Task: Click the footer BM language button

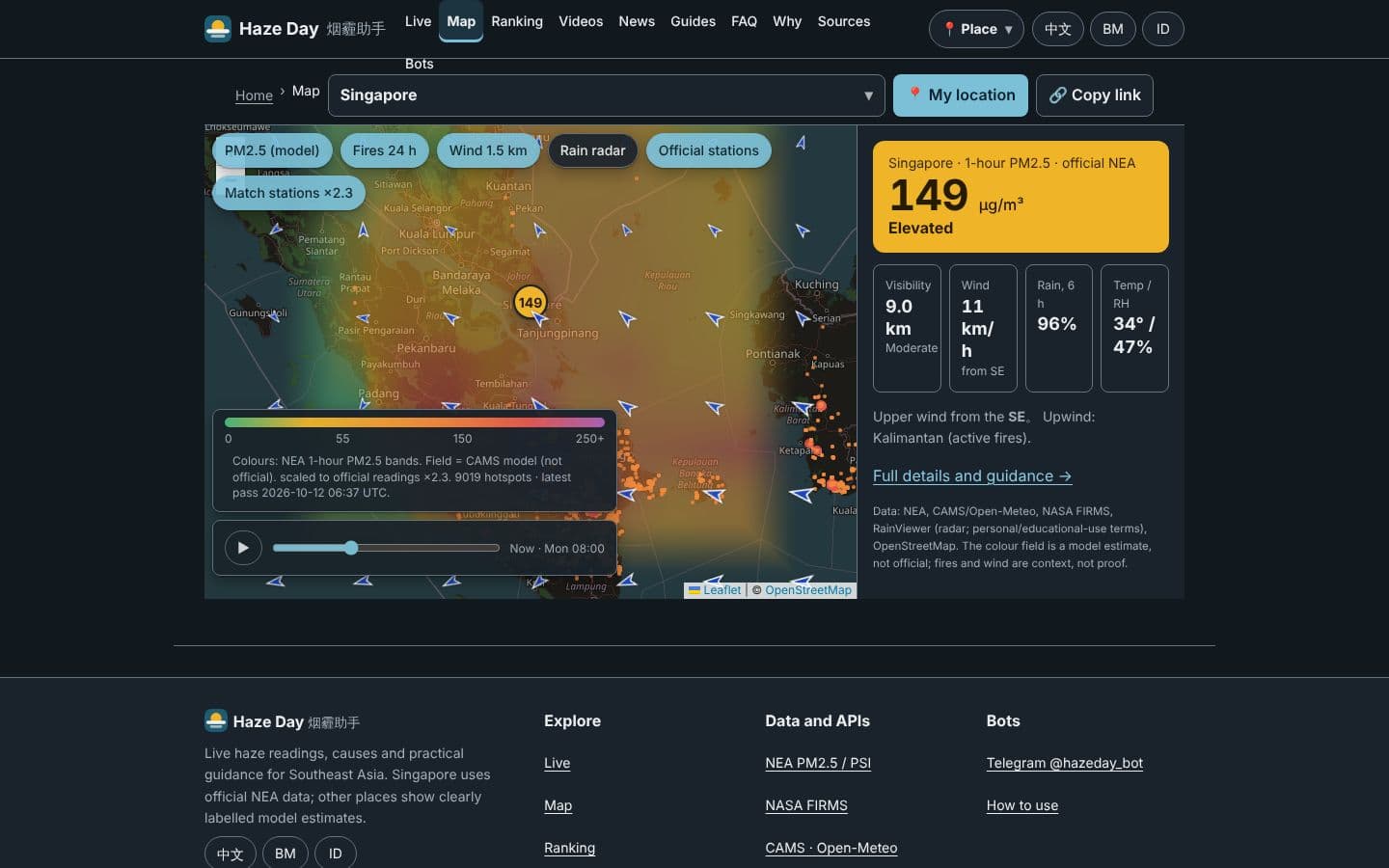Action: click(286, 854)
